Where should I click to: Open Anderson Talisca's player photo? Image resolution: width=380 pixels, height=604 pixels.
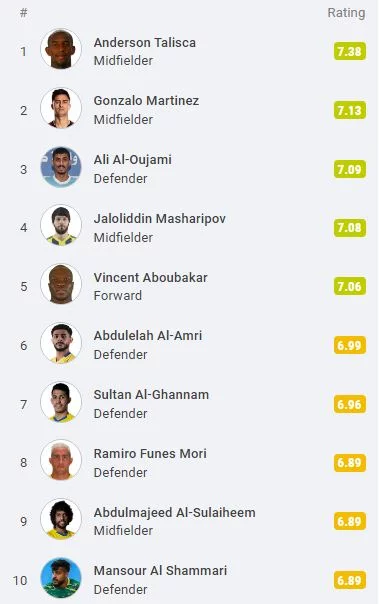61,49
